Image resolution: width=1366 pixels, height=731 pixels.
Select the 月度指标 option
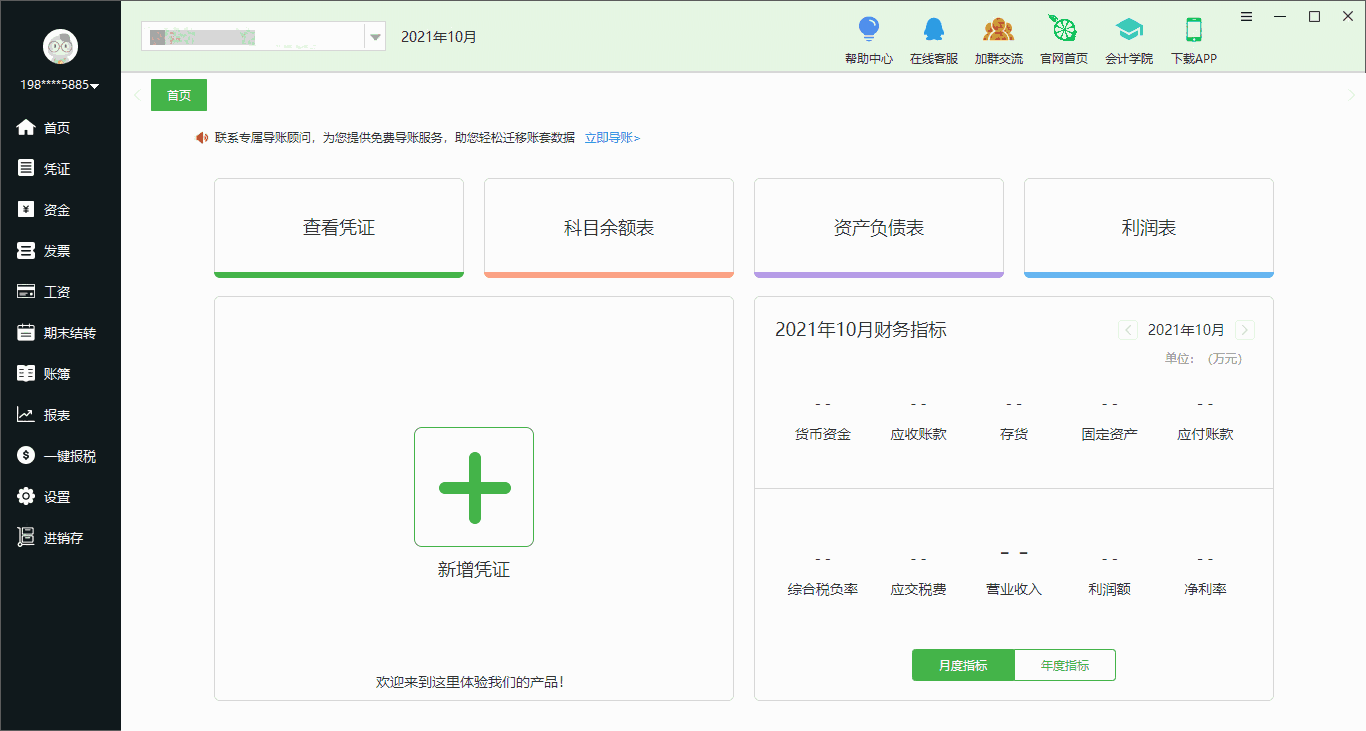[x=962, y=664]
